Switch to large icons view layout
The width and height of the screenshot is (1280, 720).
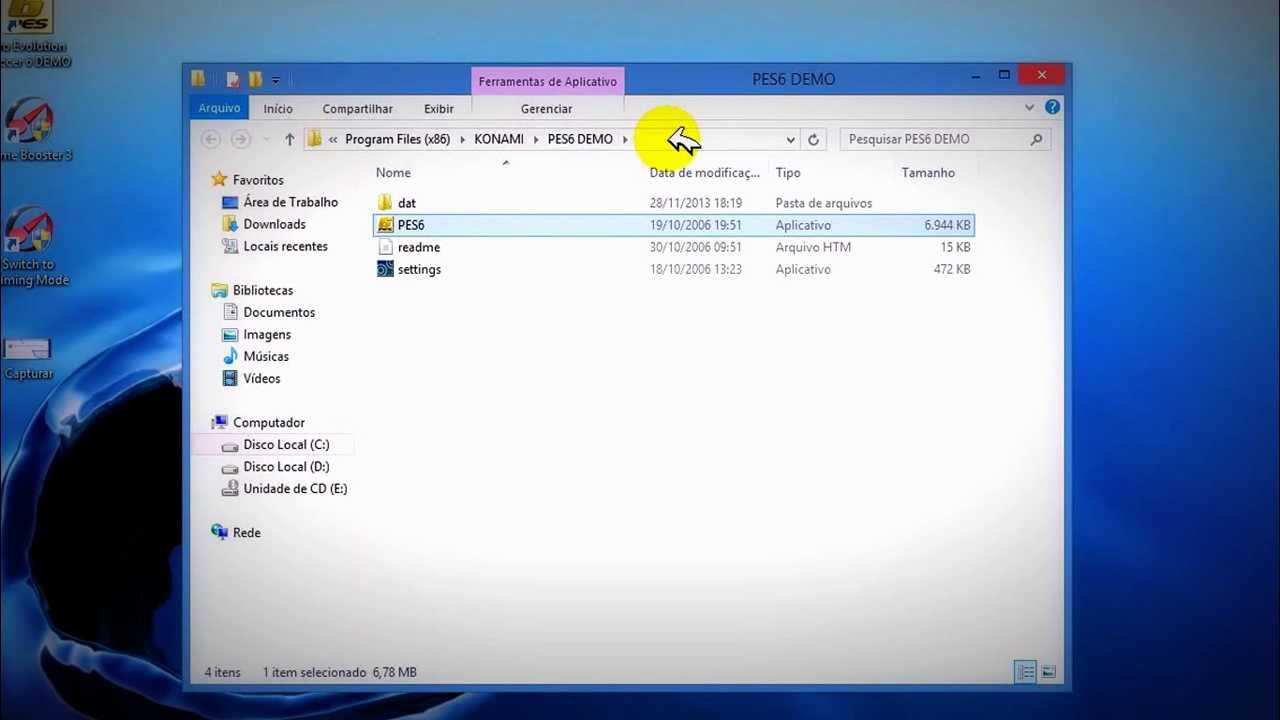[x=1048, y=672]
